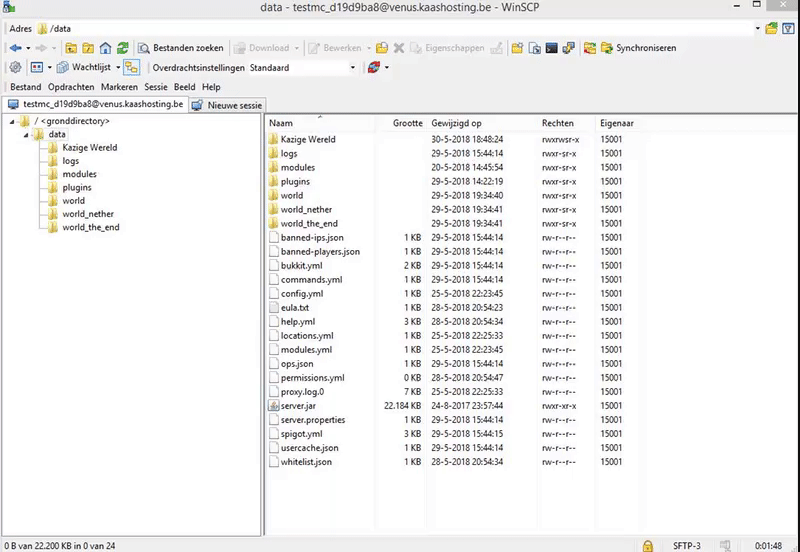800x552 pixels.
Task: Click the Home directory icon
Action: point(105,48)
